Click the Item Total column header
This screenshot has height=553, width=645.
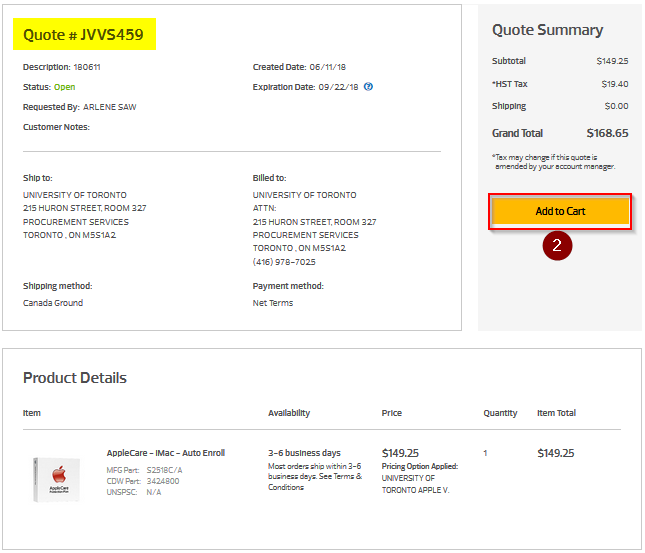pos(556,413)
